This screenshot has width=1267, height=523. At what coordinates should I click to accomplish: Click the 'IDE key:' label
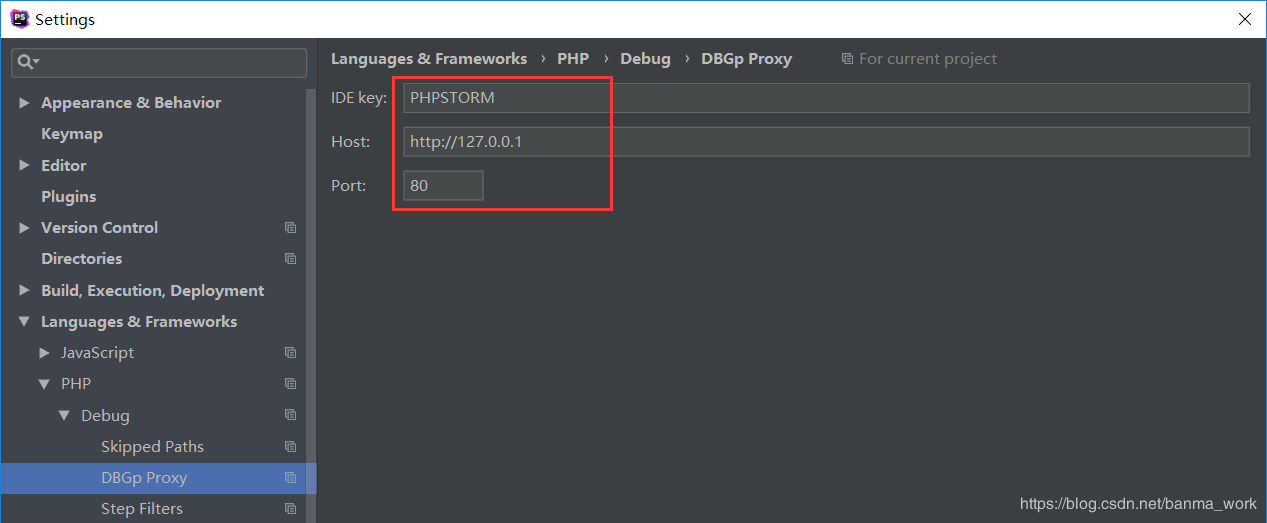point(359,98)
